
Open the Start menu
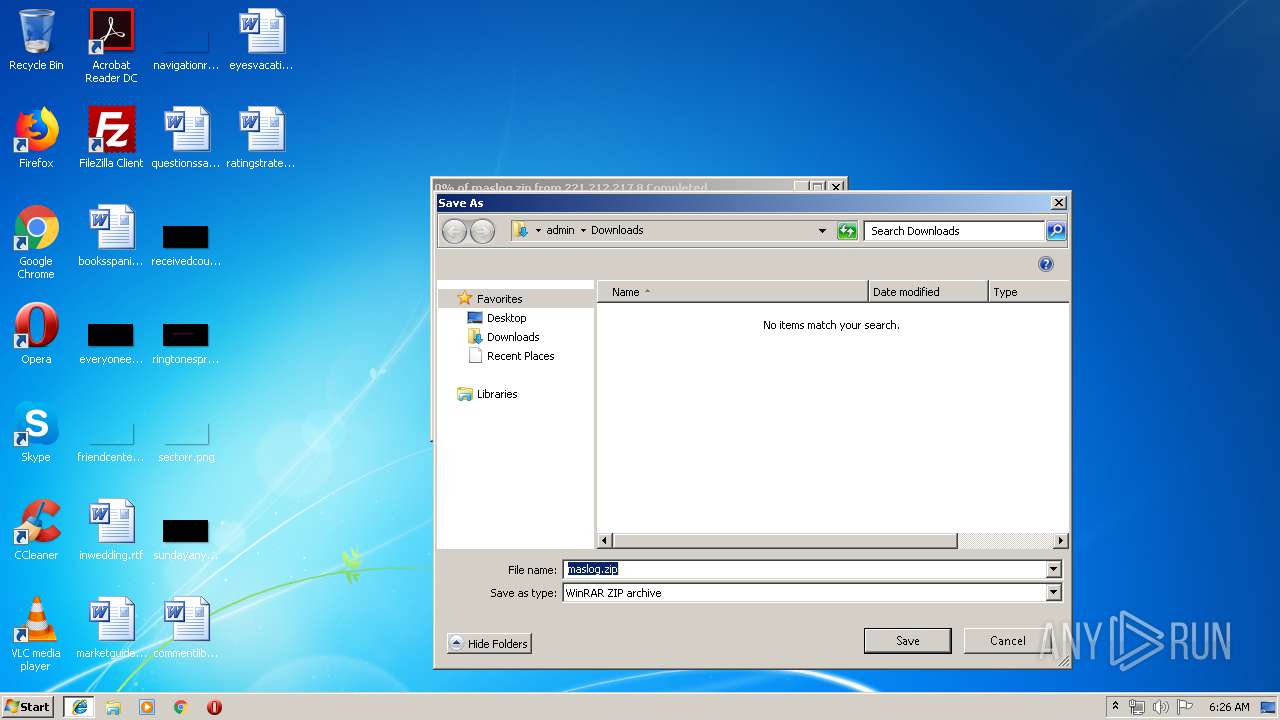coord(28,707)
